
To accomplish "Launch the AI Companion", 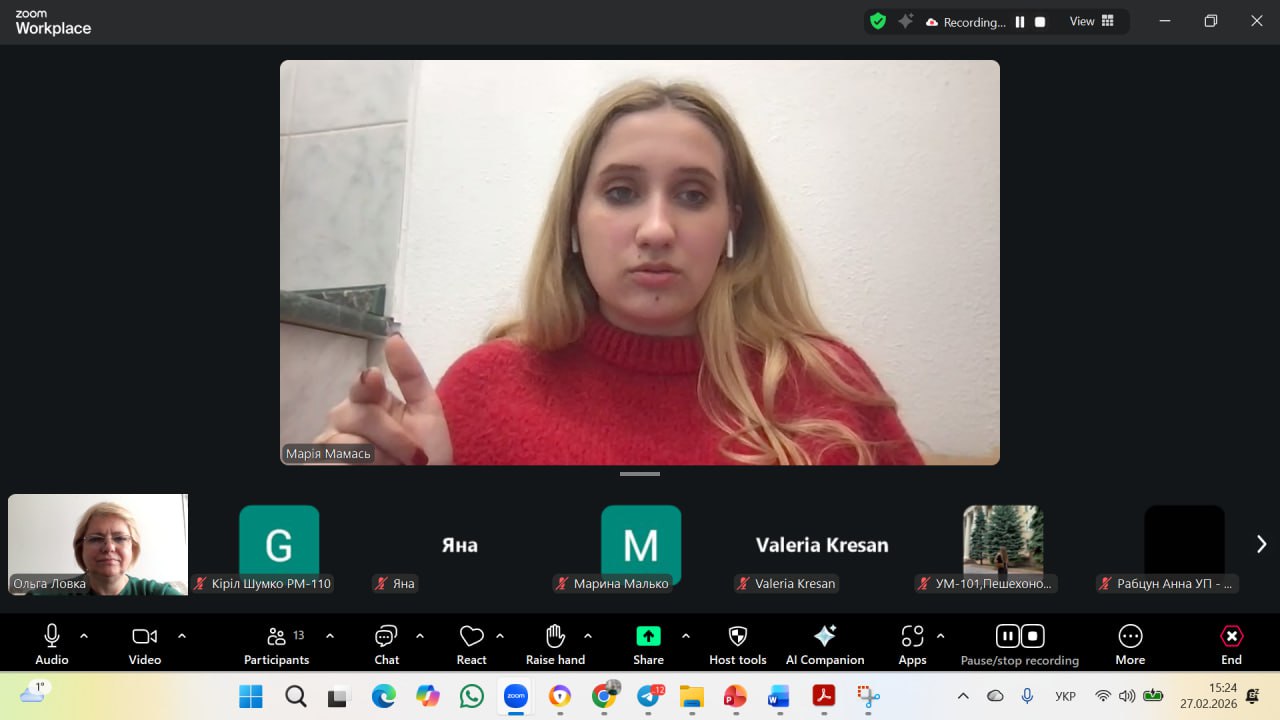I will 825,637.
